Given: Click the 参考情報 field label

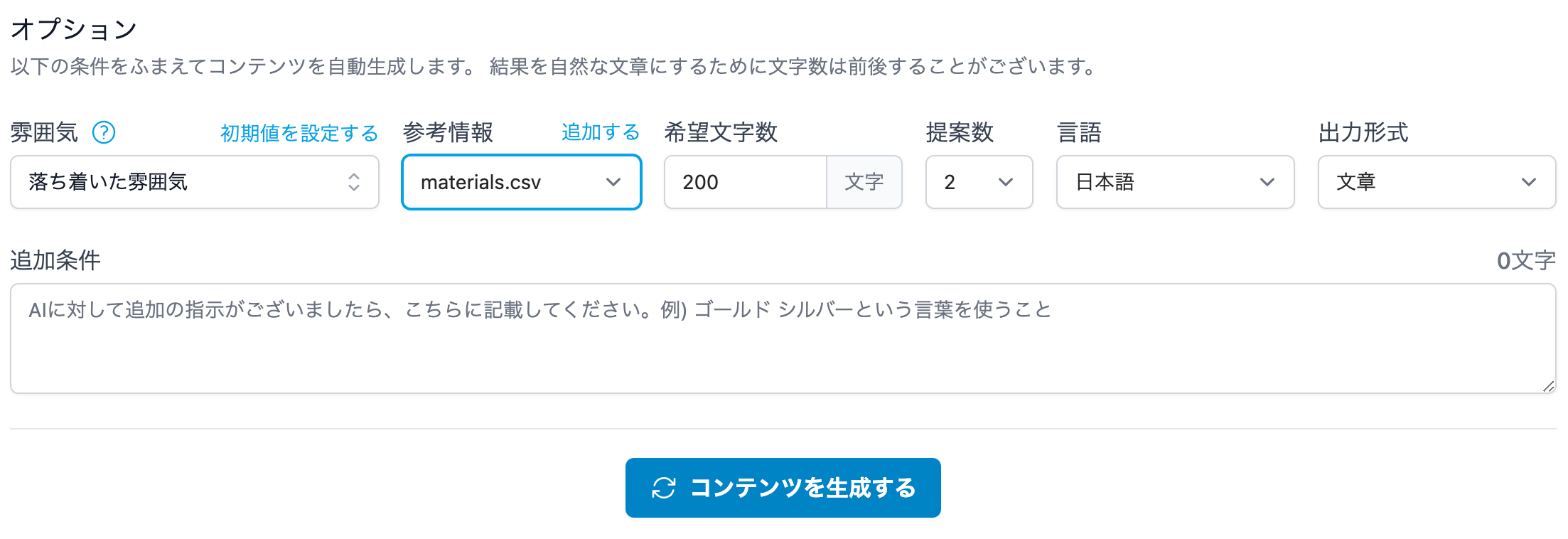Looking at the screenshot, I should click(x=448, y=132).
